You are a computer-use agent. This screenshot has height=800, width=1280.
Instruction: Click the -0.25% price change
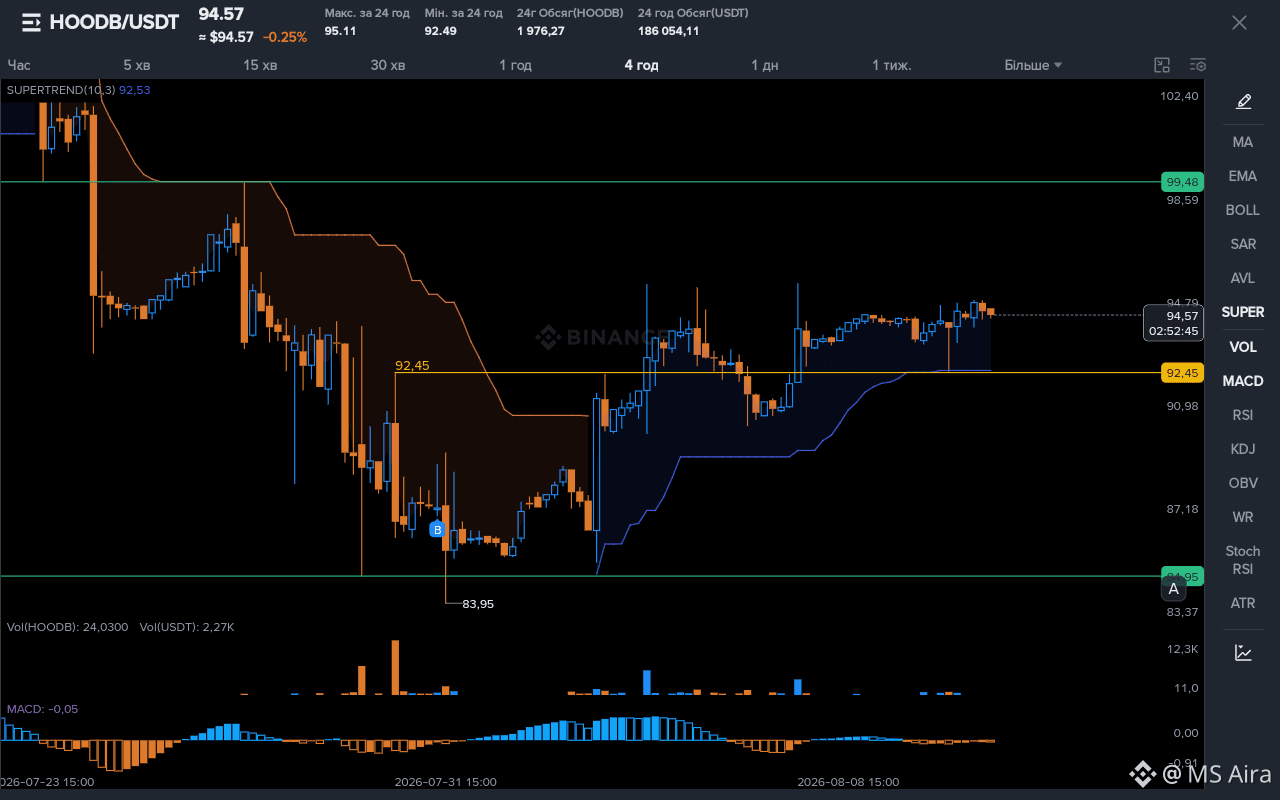tap(285, 37)
